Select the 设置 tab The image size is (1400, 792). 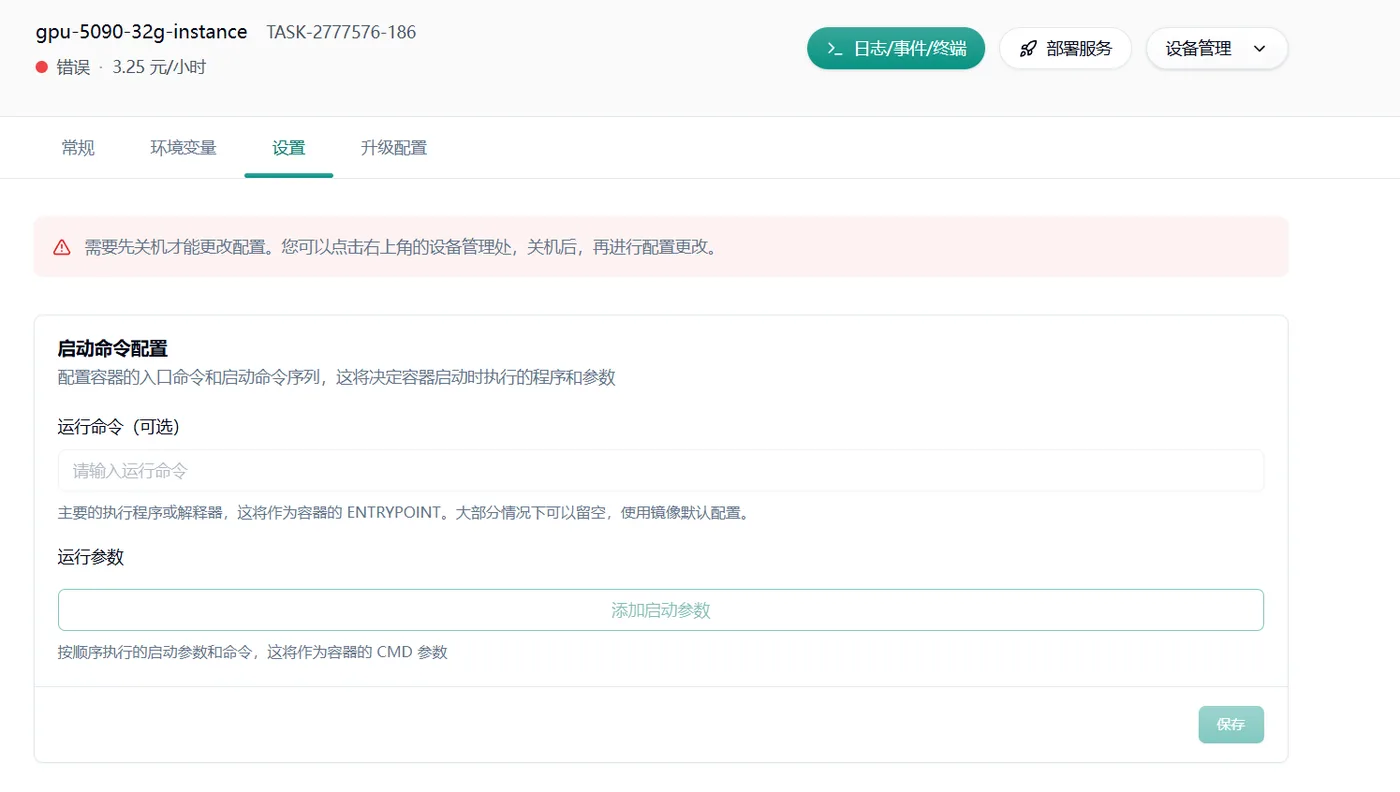coord(289,148)
